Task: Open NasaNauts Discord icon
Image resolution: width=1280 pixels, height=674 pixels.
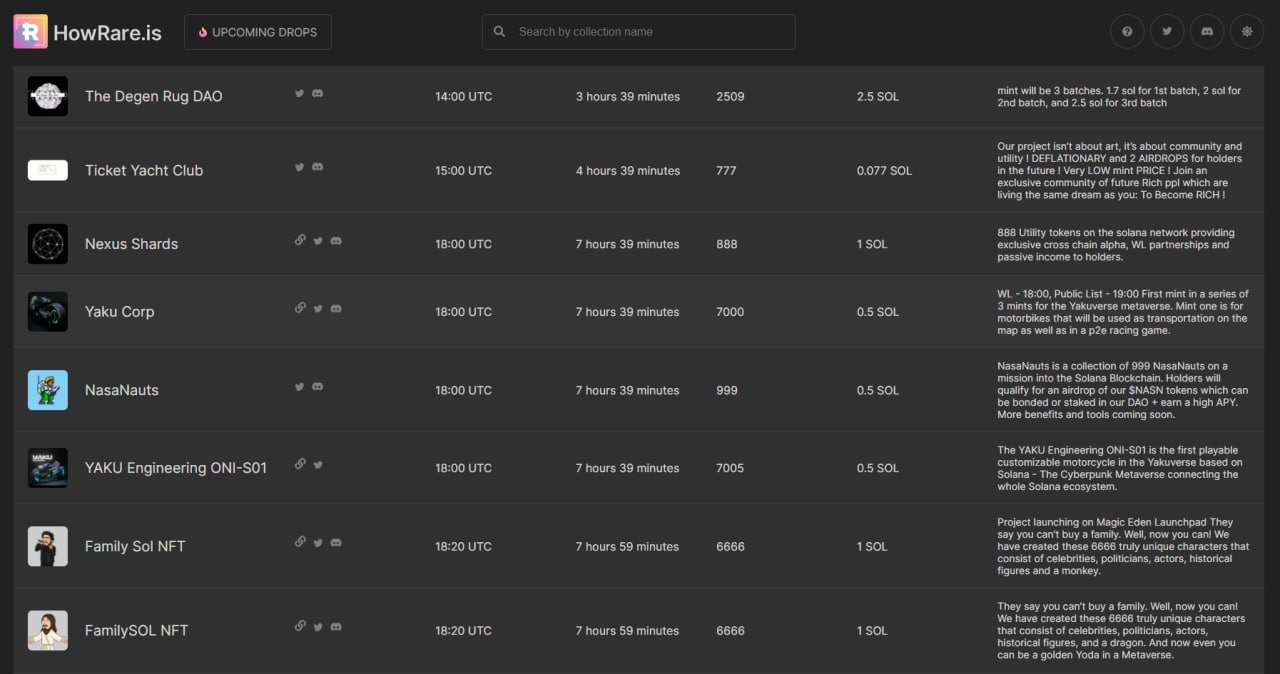Action: (x=317, y=386)
